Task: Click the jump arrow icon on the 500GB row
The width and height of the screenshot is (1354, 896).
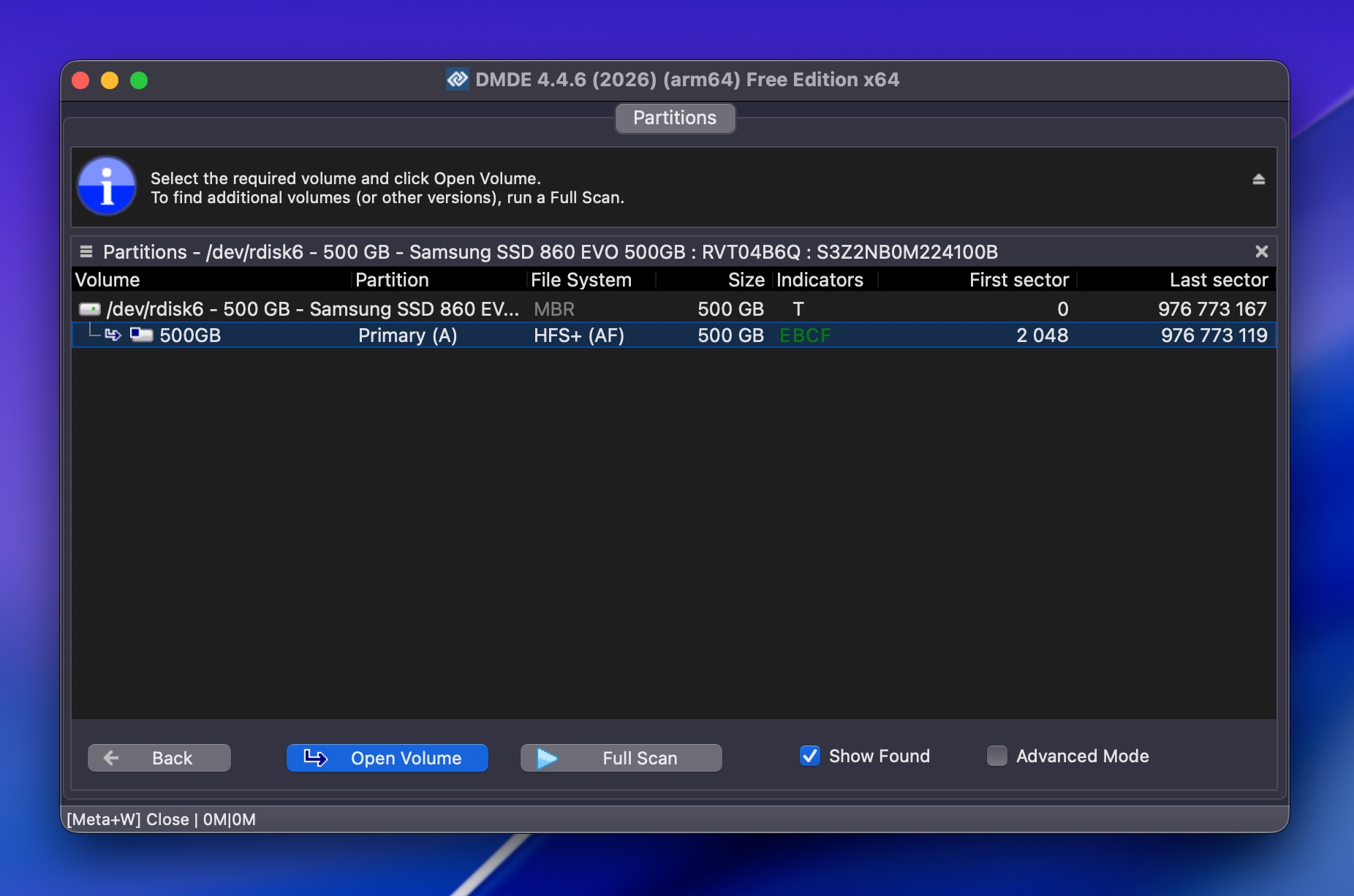Action: coord(113,335)
